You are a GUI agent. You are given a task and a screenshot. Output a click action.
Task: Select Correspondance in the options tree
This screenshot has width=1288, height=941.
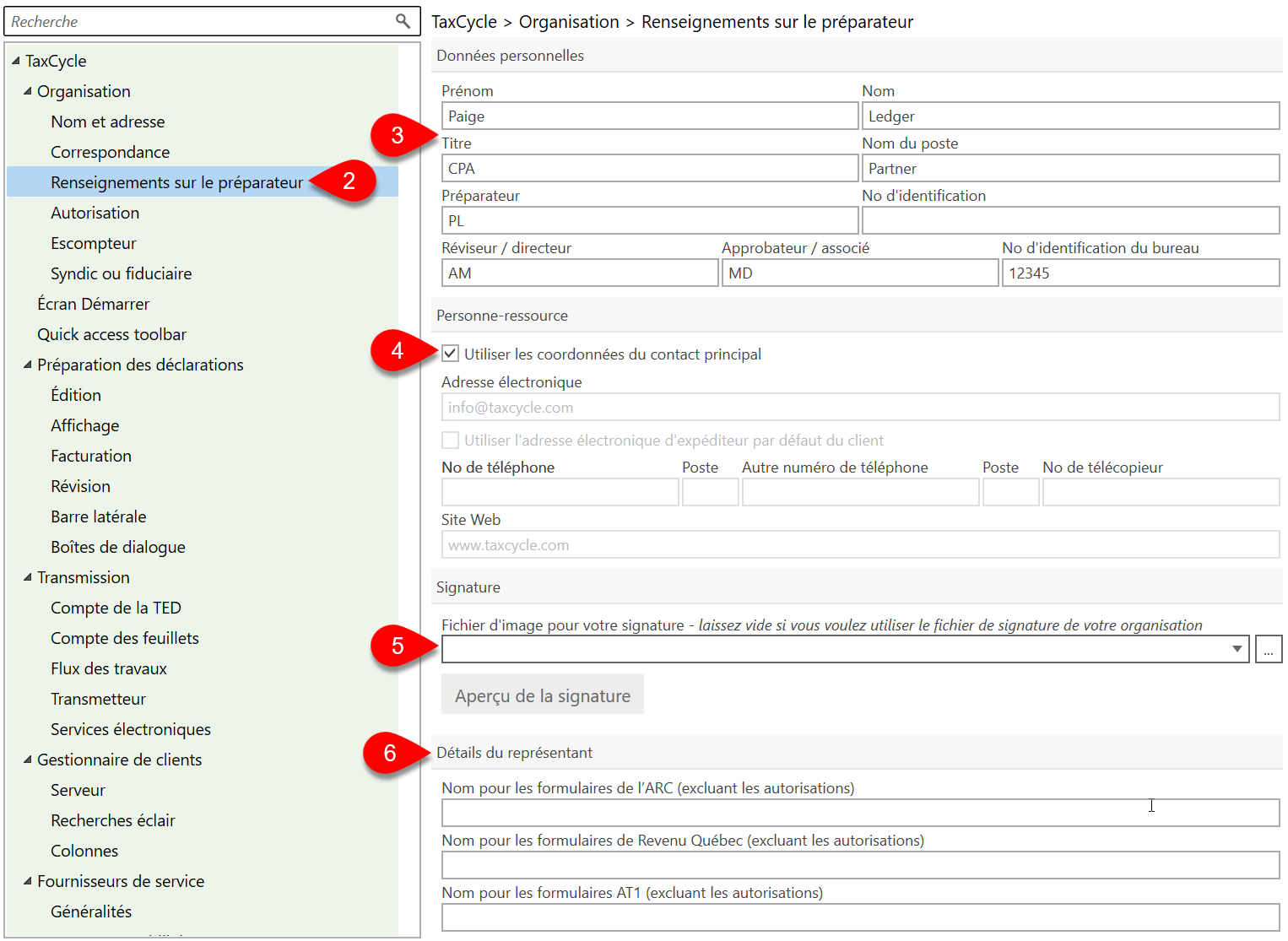(111, 152)
